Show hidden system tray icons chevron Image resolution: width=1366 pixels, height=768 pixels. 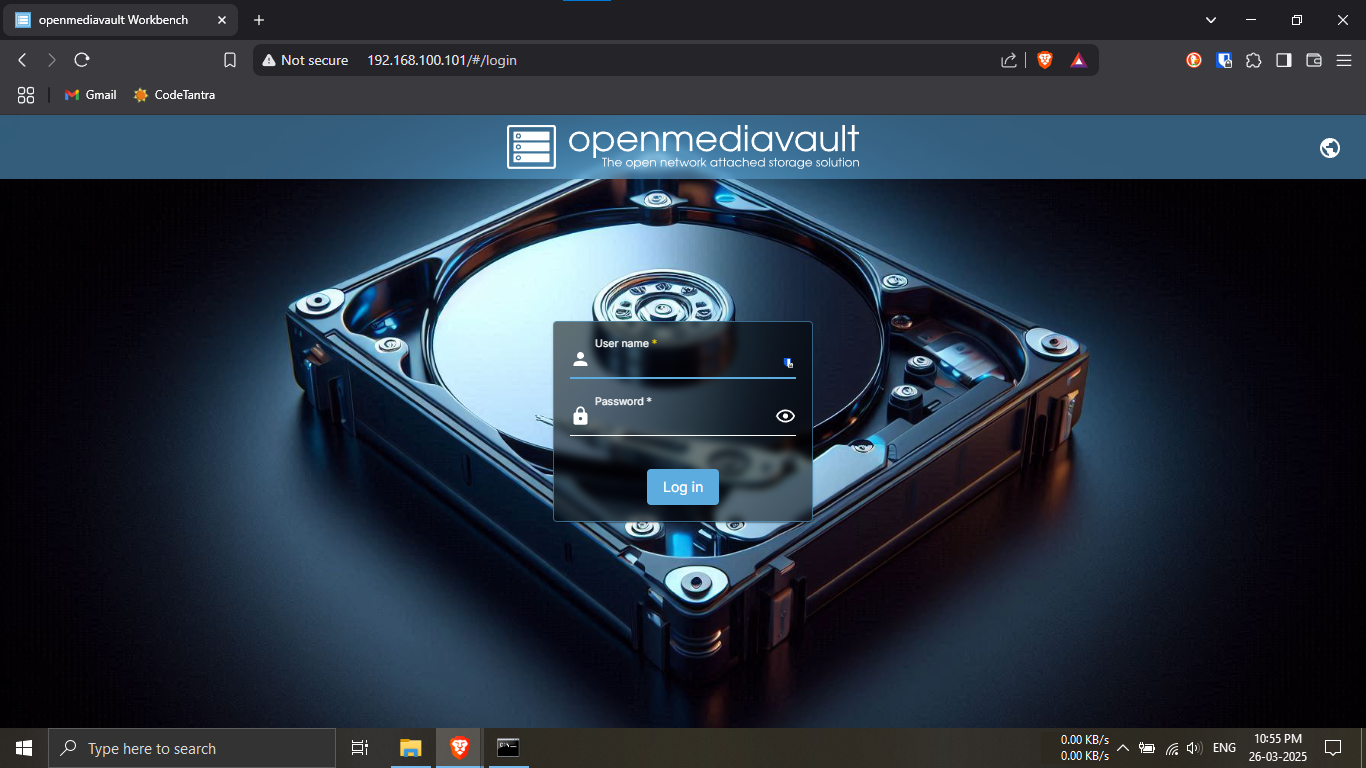coord(1122,748)
